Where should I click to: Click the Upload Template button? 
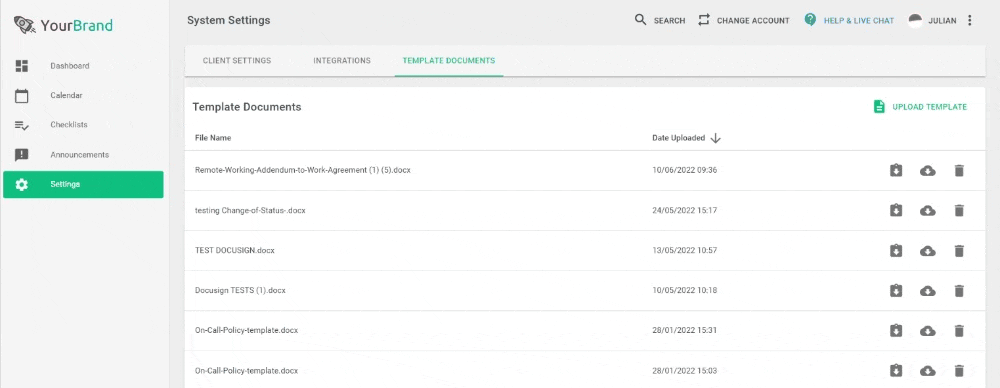click(920, 107)
